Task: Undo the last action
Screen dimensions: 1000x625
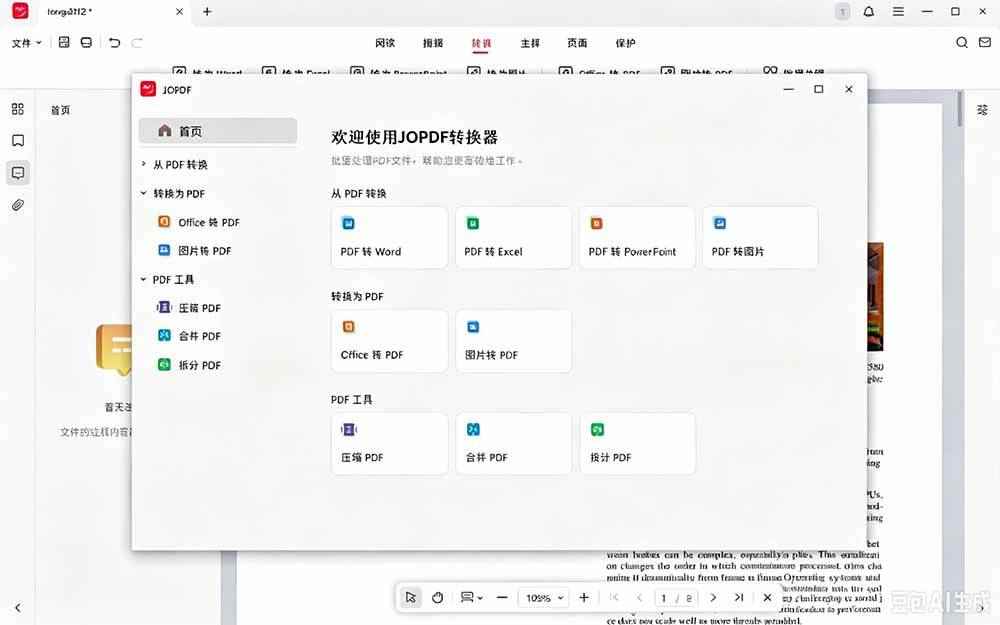Action: click(x=114, y=43)
